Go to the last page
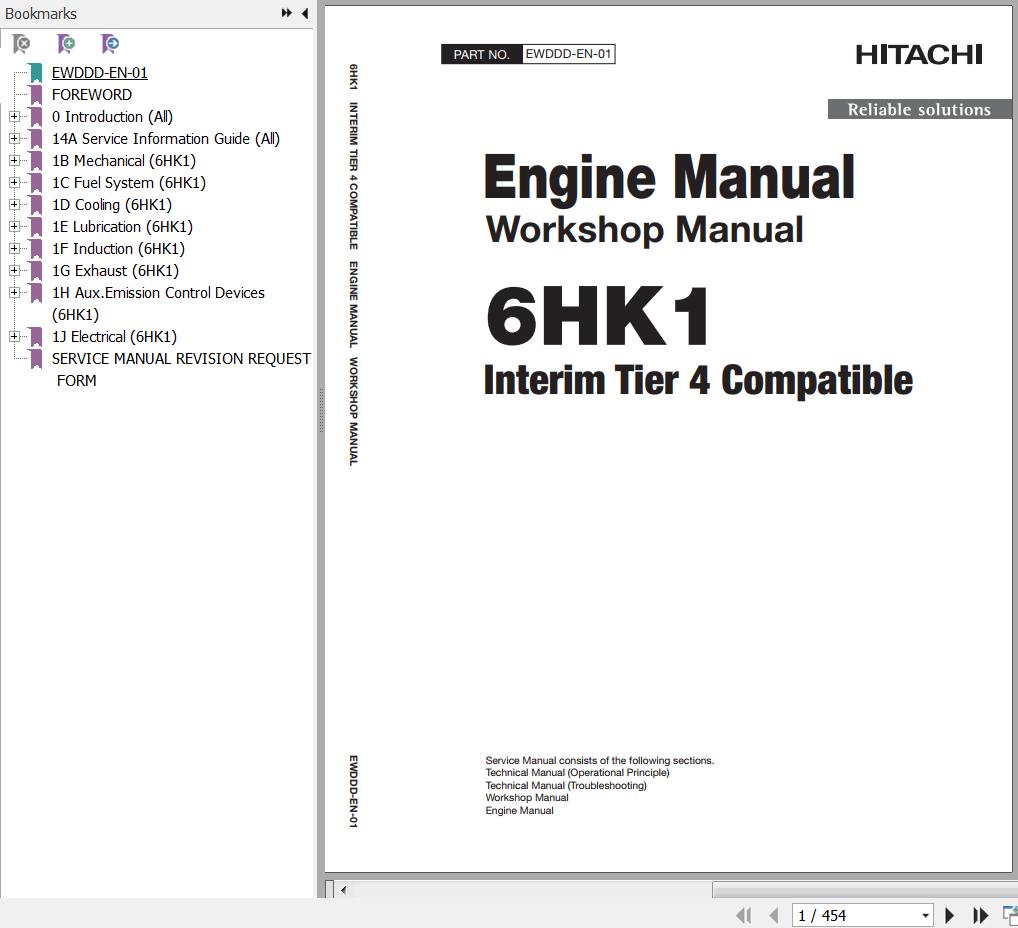The height and width of the screenshot is (928, 1018). (980, 916)
